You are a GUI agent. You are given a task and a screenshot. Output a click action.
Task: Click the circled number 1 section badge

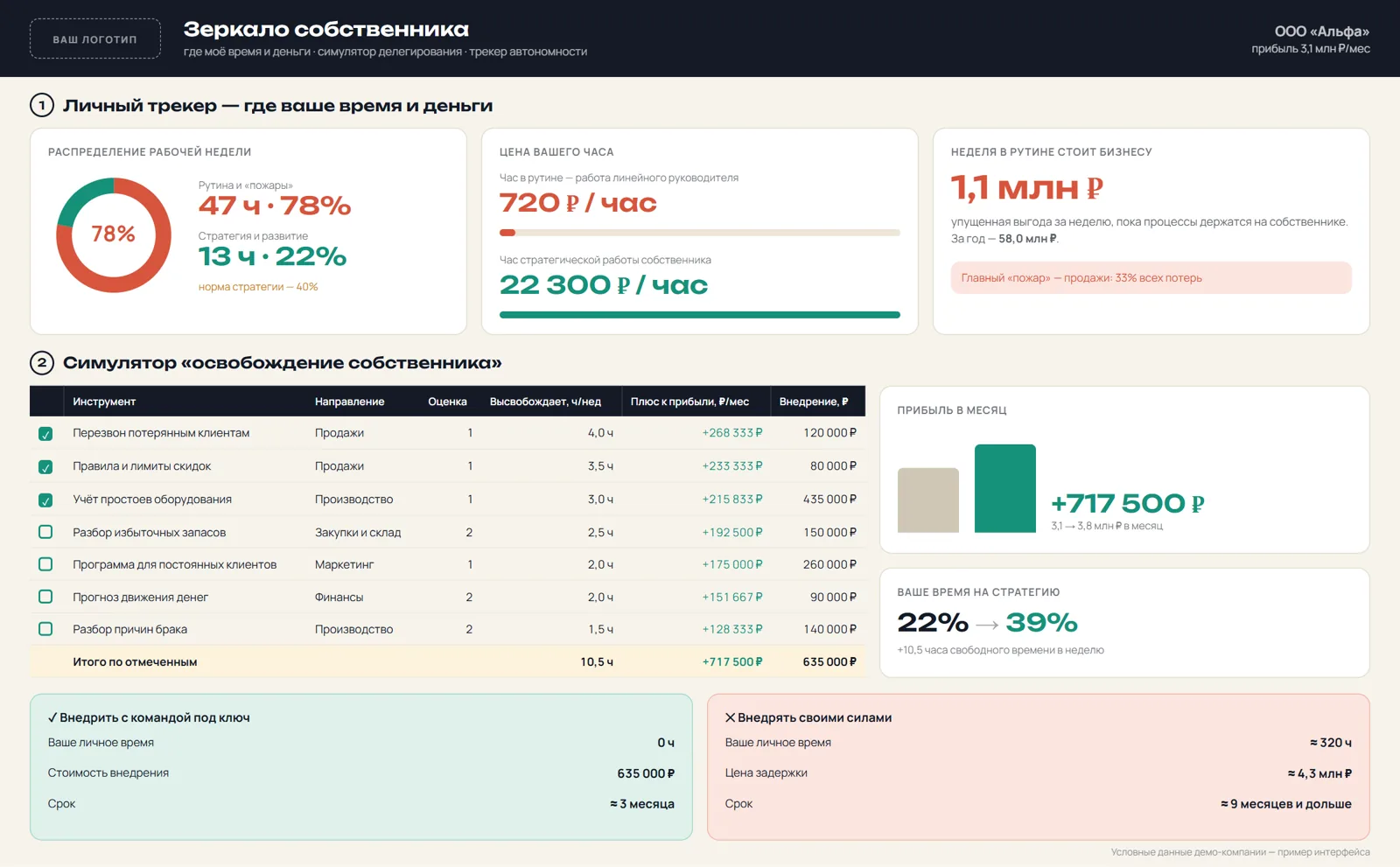42,106
